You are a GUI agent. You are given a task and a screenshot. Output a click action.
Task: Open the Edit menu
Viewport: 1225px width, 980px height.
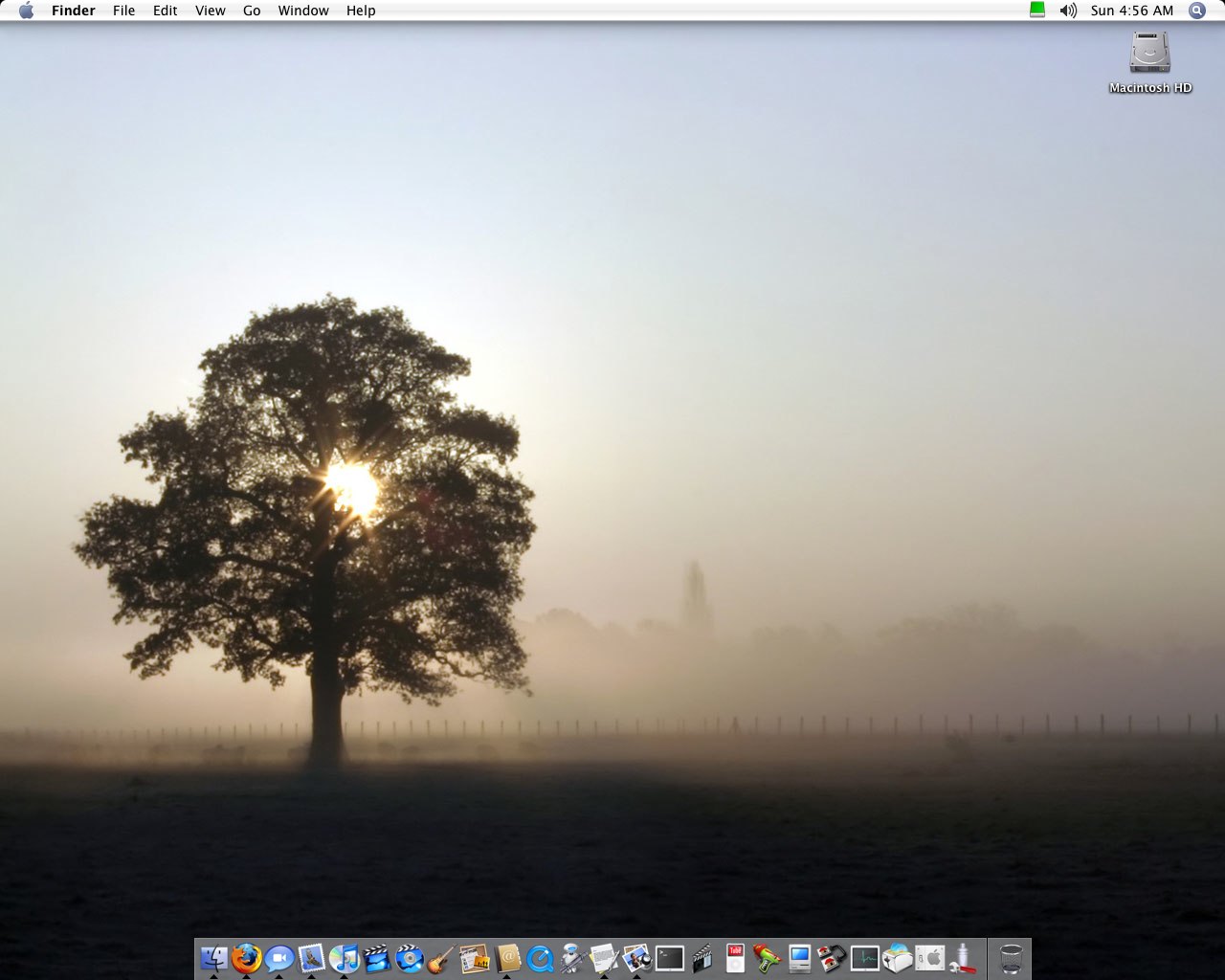(166, 11)
